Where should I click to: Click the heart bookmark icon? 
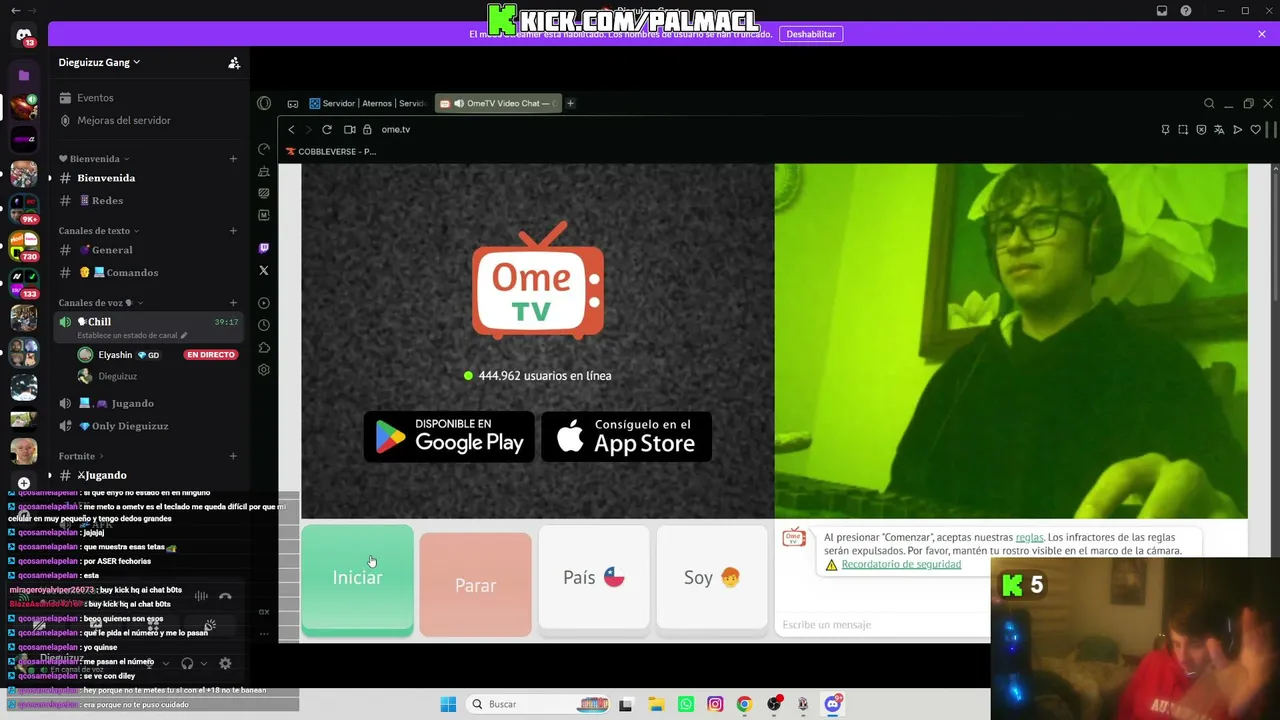pos(1256,130)
